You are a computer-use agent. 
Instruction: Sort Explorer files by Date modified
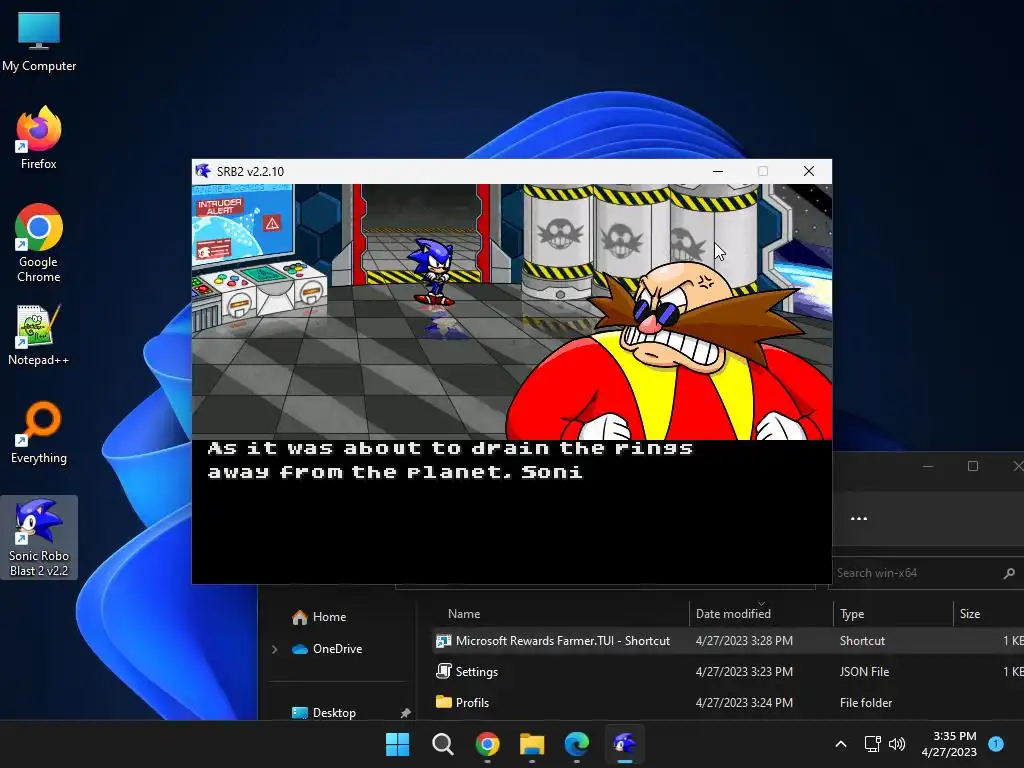point(733,614)
